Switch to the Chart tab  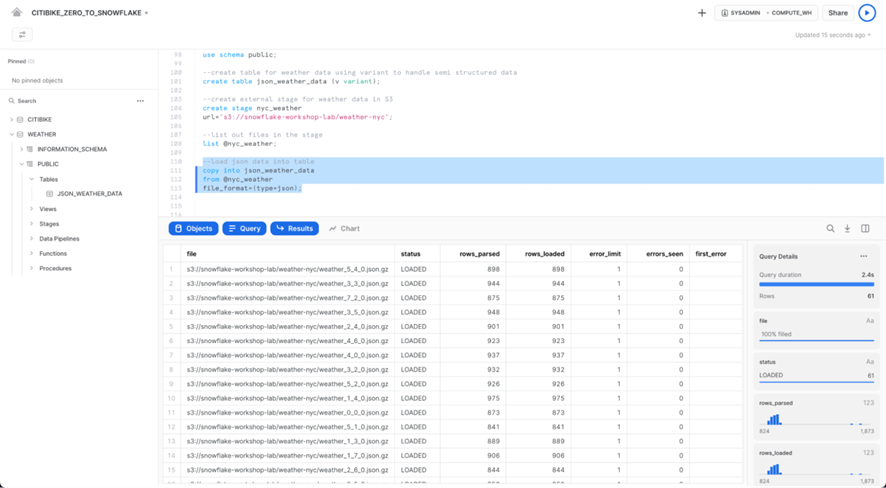point(344,229)
